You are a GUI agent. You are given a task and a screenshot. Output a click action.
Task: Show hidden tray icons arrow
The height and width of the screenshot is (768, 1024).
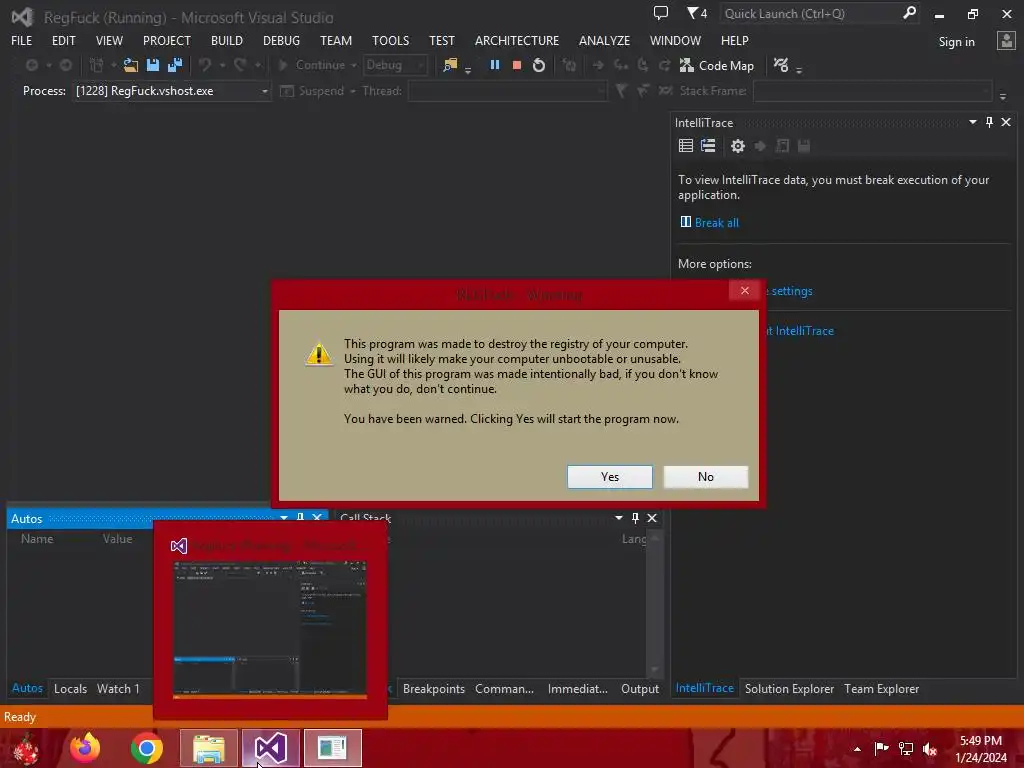click(857, 749)
